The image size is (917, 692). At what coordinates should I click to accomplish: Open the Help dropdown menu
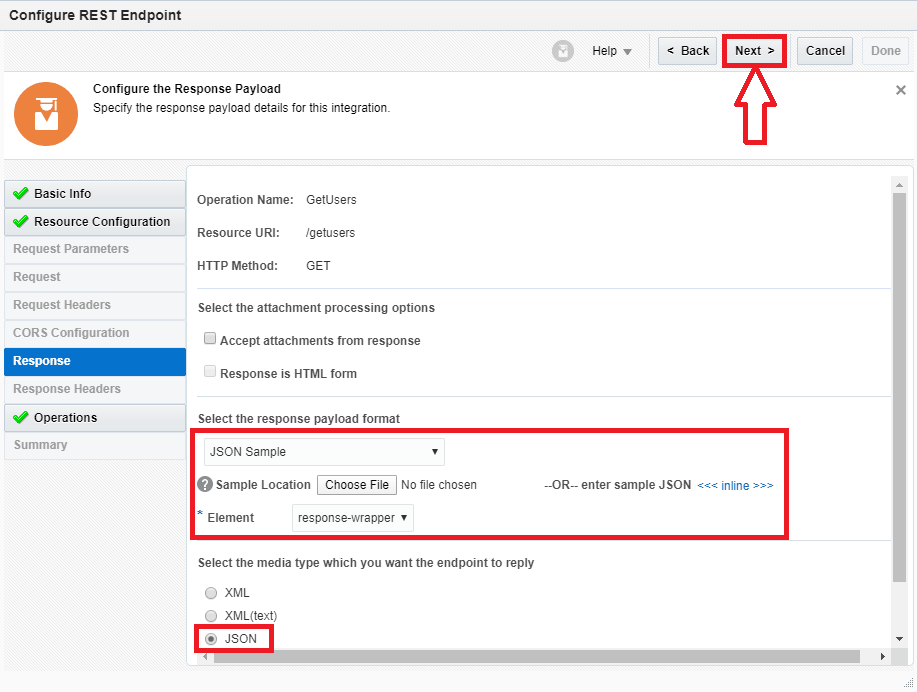point(612,51)
